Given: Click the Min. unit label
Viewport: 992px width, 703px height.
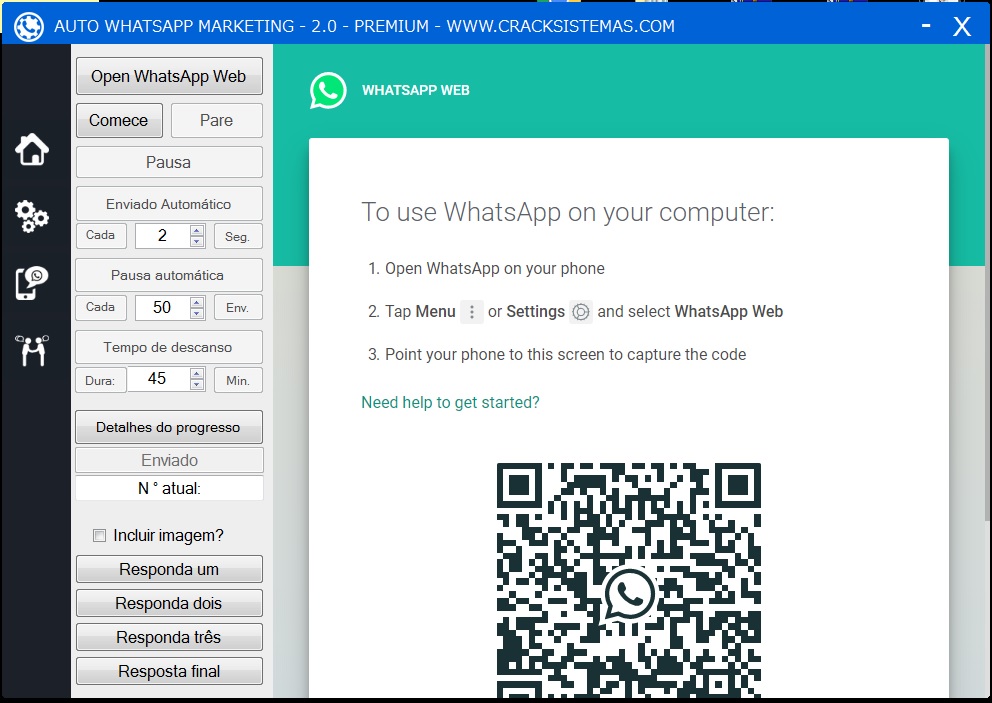Looking at the screenshot, I should (238, 380).
